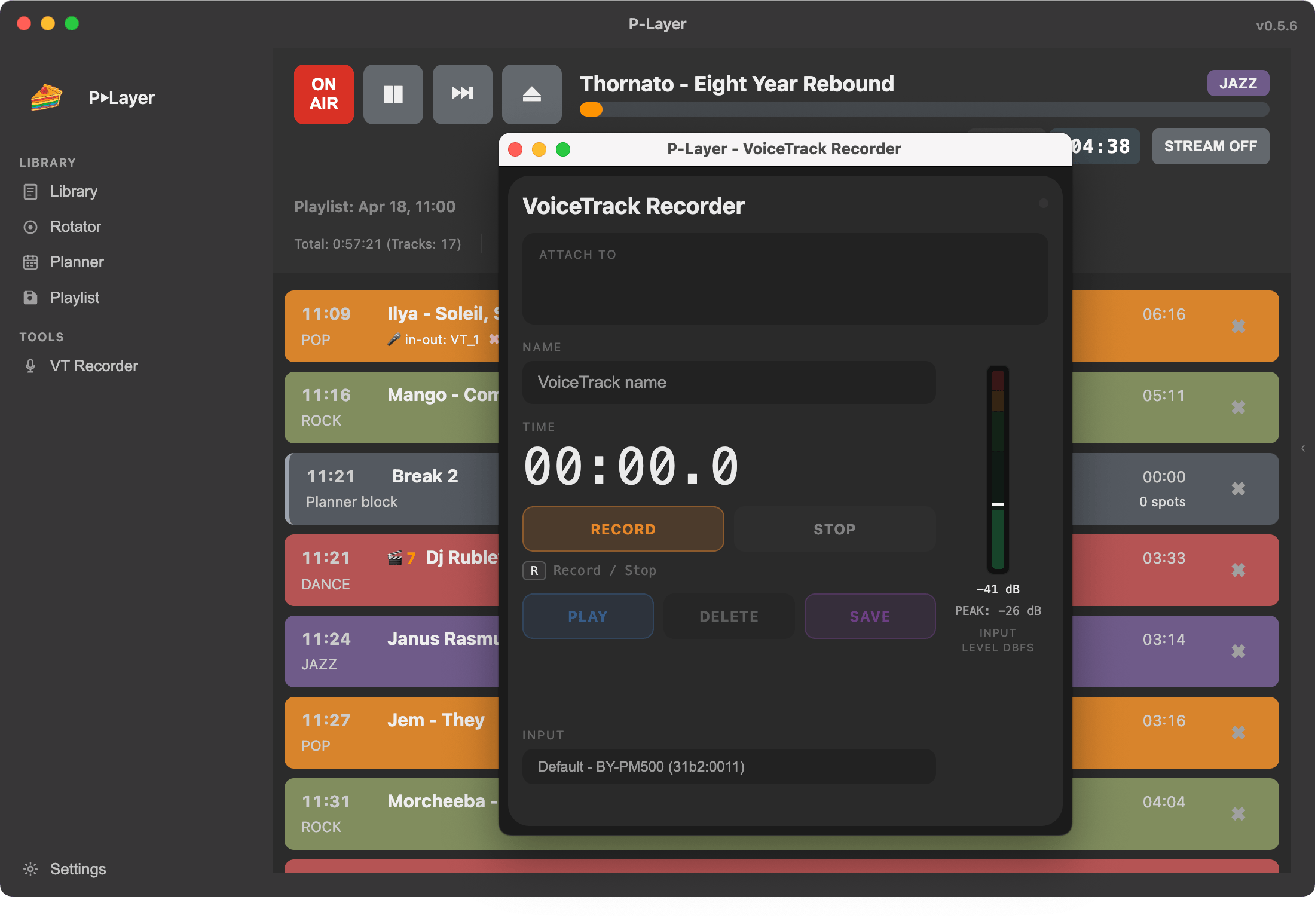Click the Library list icon
1315x924 pixels.
(30, 192)
